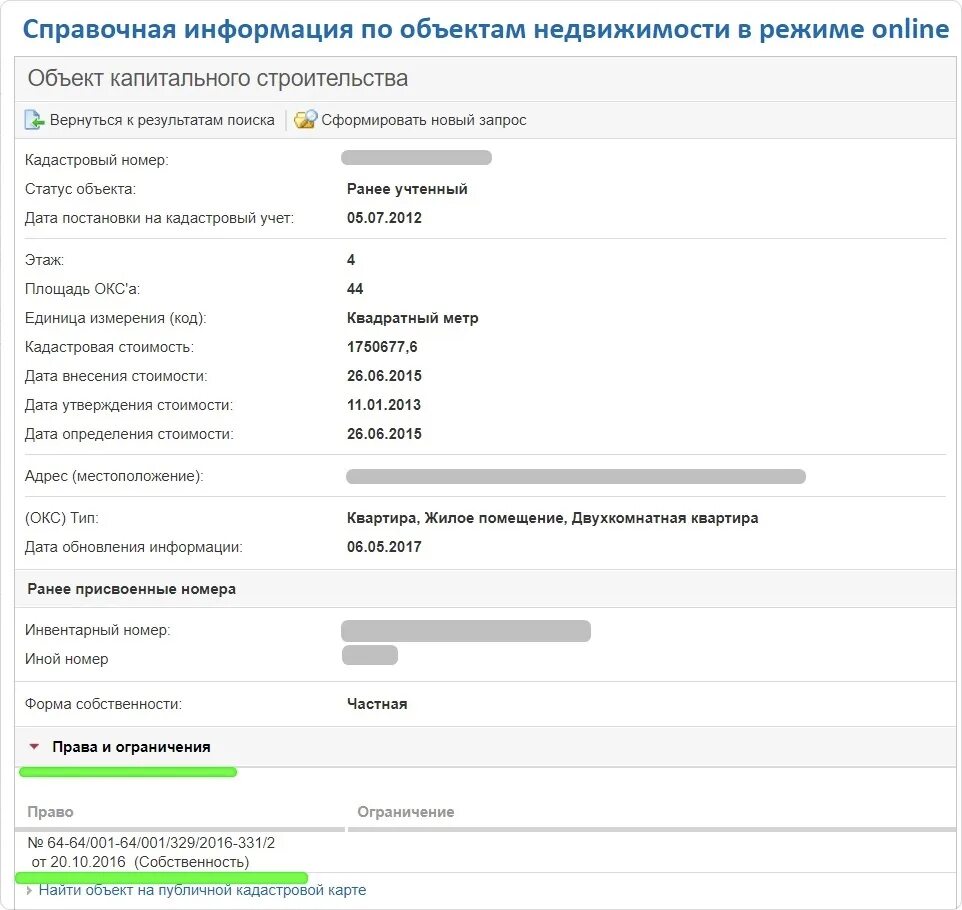Open 'Найти объект на публичной кадастровой карте'
This screenshot has height=910, width=962.
tap(202, 890)
